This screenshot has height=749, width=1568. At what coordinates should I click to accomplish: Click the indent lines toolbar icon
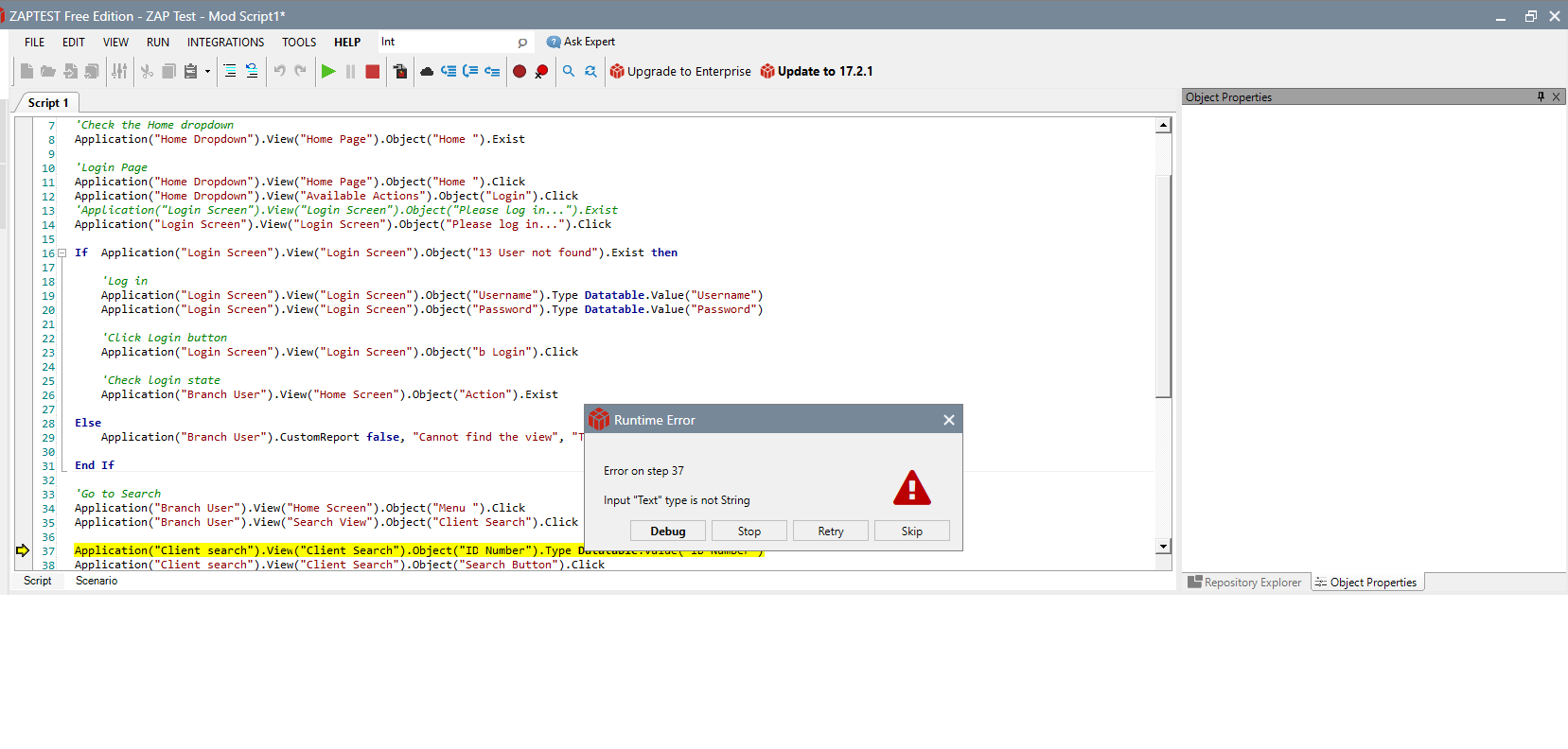click(x=230, y=71)
